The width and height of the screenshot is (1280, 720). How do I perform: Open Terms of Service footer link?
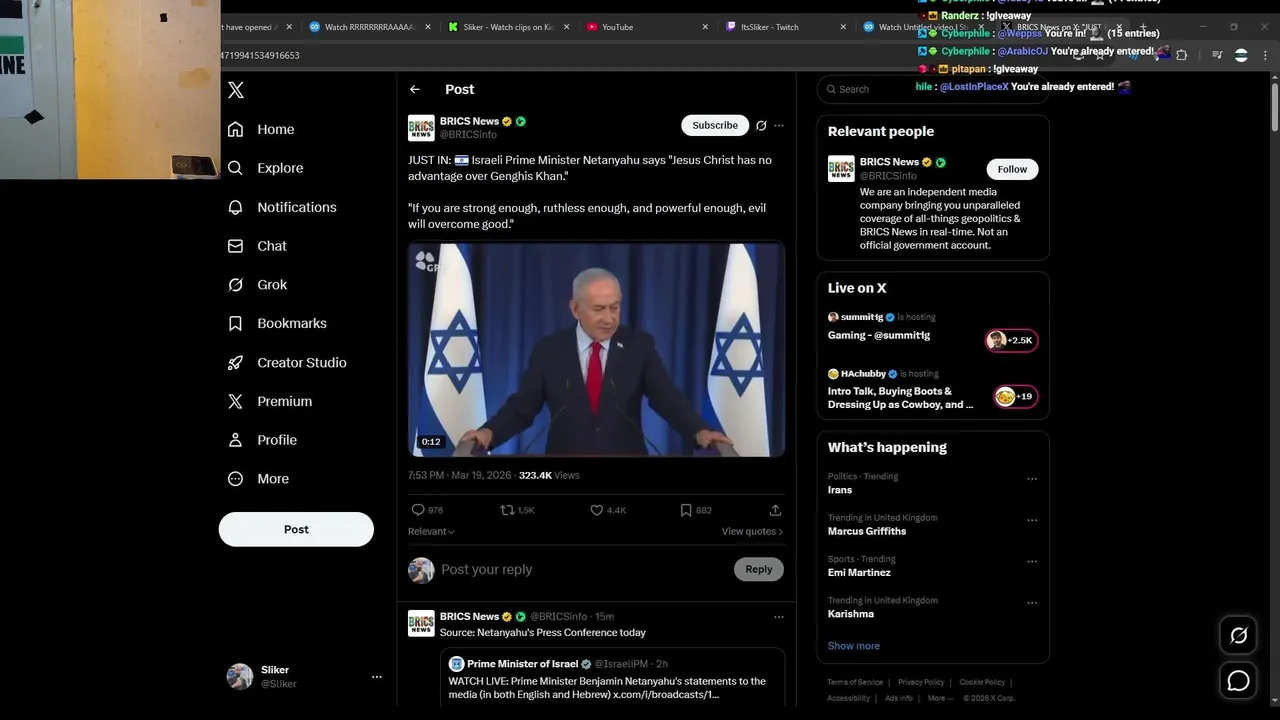(x=855, y=682)
